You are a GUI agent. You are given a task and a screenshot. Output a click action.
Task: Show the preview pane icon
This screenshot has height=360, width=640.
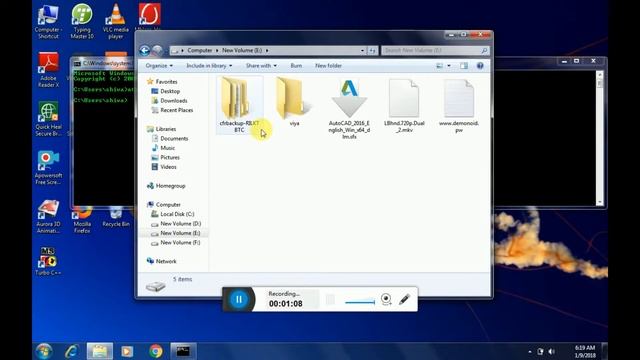tap(464, 66)
